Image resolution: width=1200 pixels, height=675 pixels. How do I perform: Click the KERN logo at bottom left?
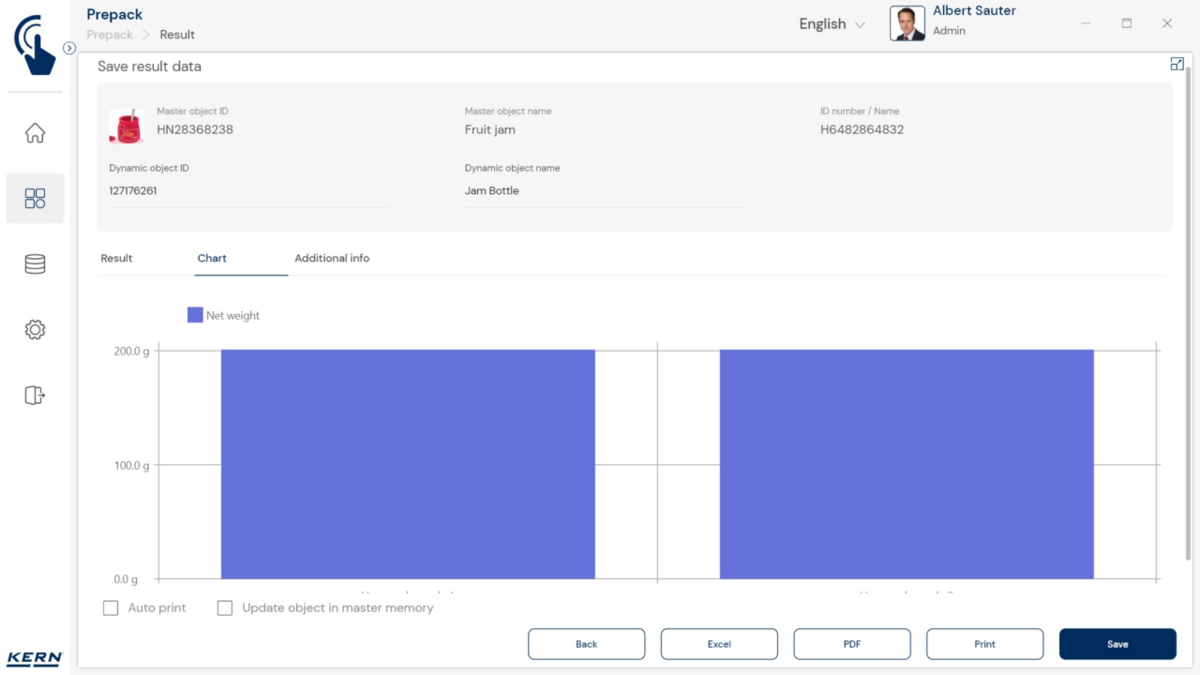point(35,658)
